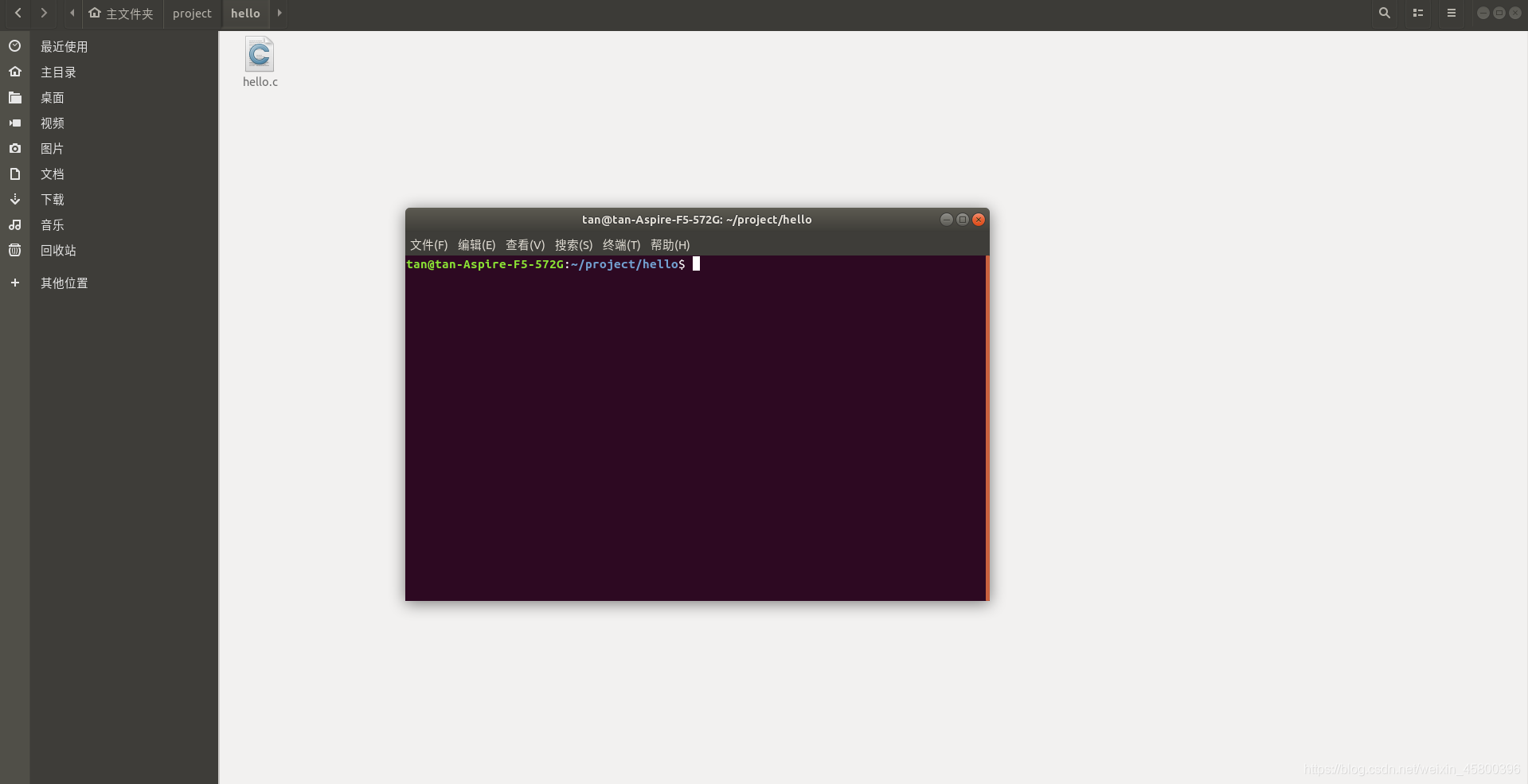Open the 回收站 entry in the sidebar

coord(58,250)
